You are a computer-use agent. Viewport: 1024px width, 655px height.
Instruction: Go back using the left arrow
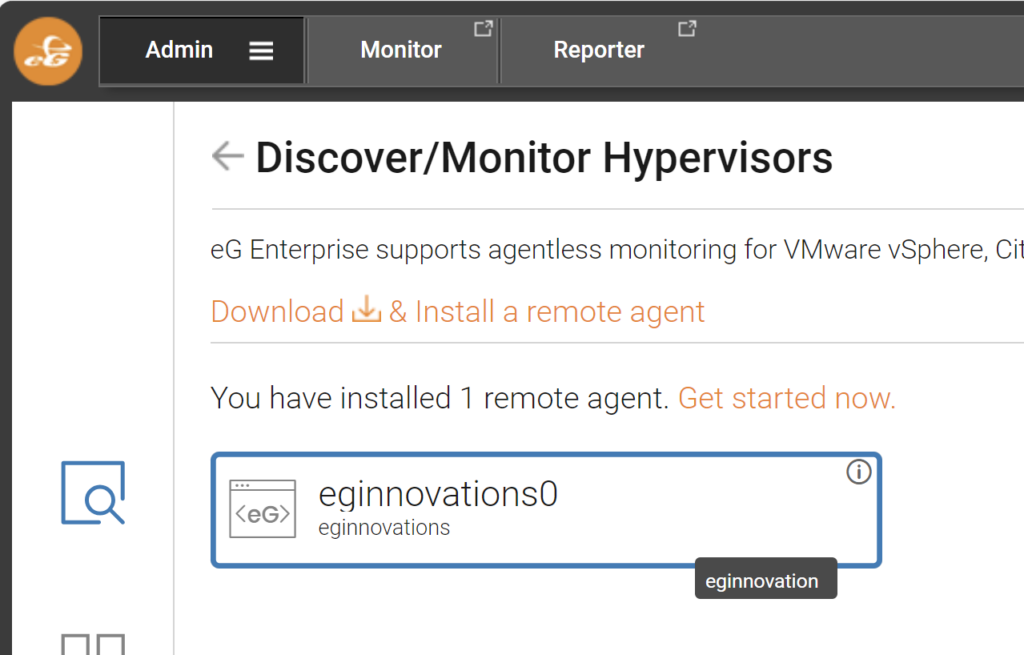pyautogui.click(x=228, y=156)
